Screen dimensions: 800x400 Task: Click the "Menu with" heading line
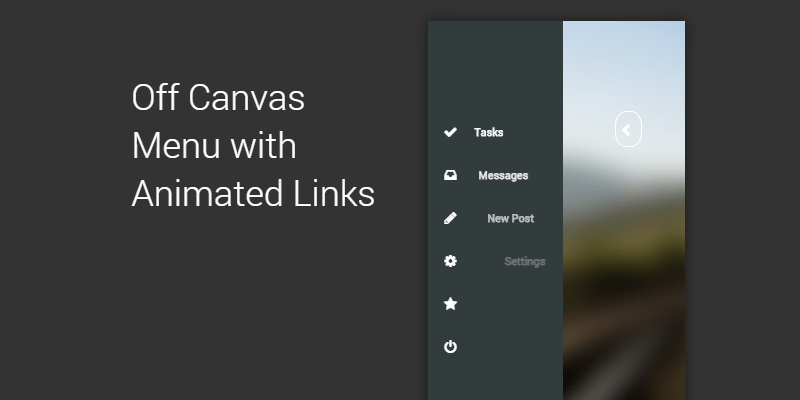pos(214,146)
